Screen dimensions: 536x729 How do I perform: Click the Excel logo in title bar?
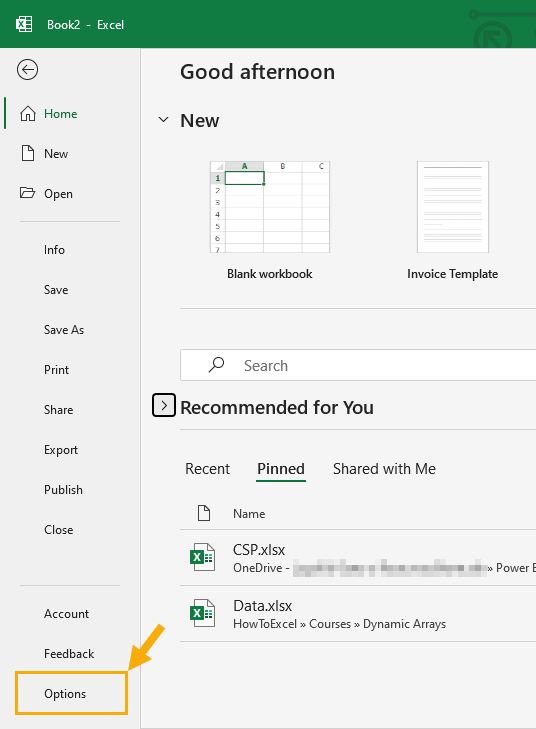tap(24, 24)
